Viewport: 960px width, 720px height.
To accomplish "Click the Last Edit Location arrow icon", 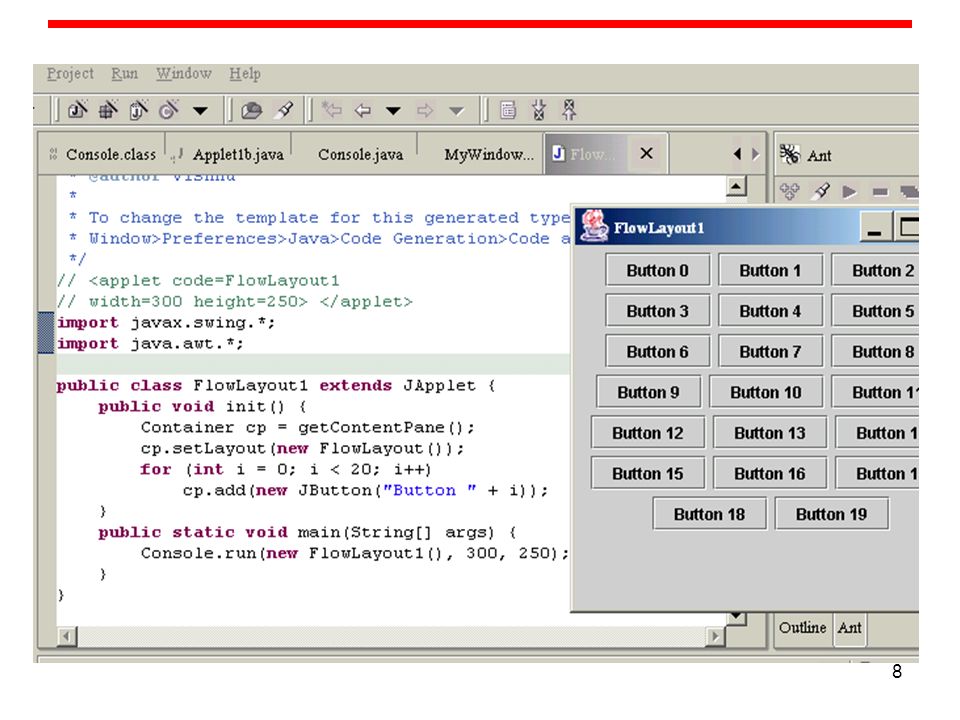I will click(332, 110).
